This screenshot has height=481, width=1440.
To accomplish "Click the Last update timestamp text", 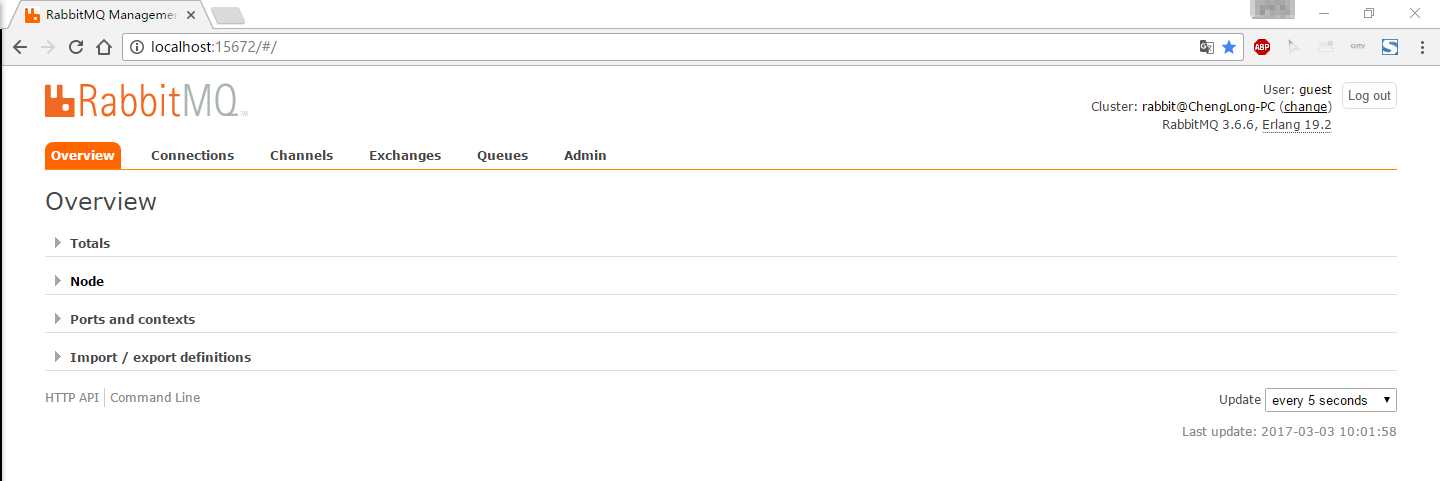I will click(x=1289, y=432).
